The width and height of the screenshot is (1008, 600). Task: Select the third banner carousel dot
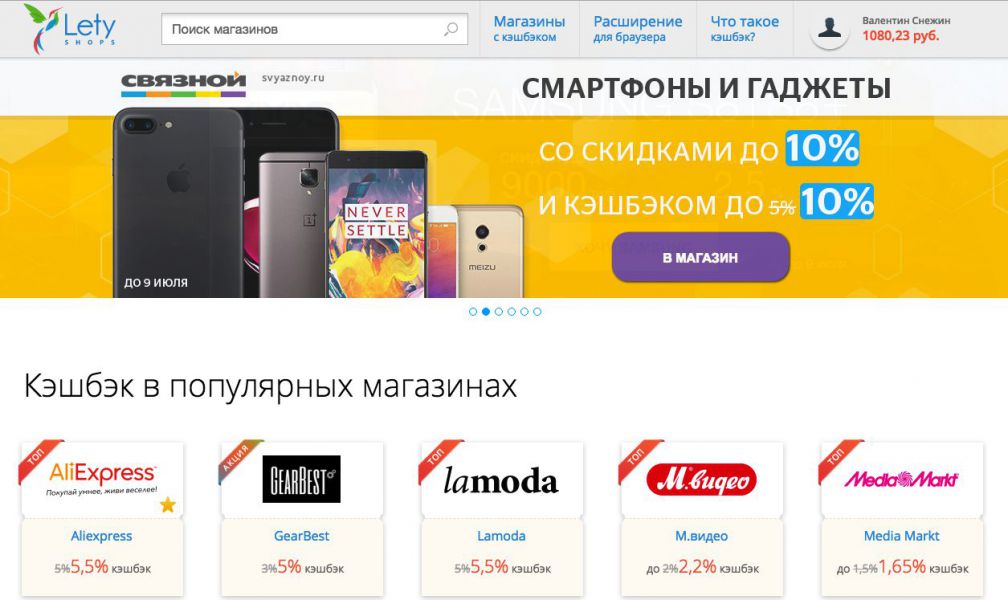(499, 311)
